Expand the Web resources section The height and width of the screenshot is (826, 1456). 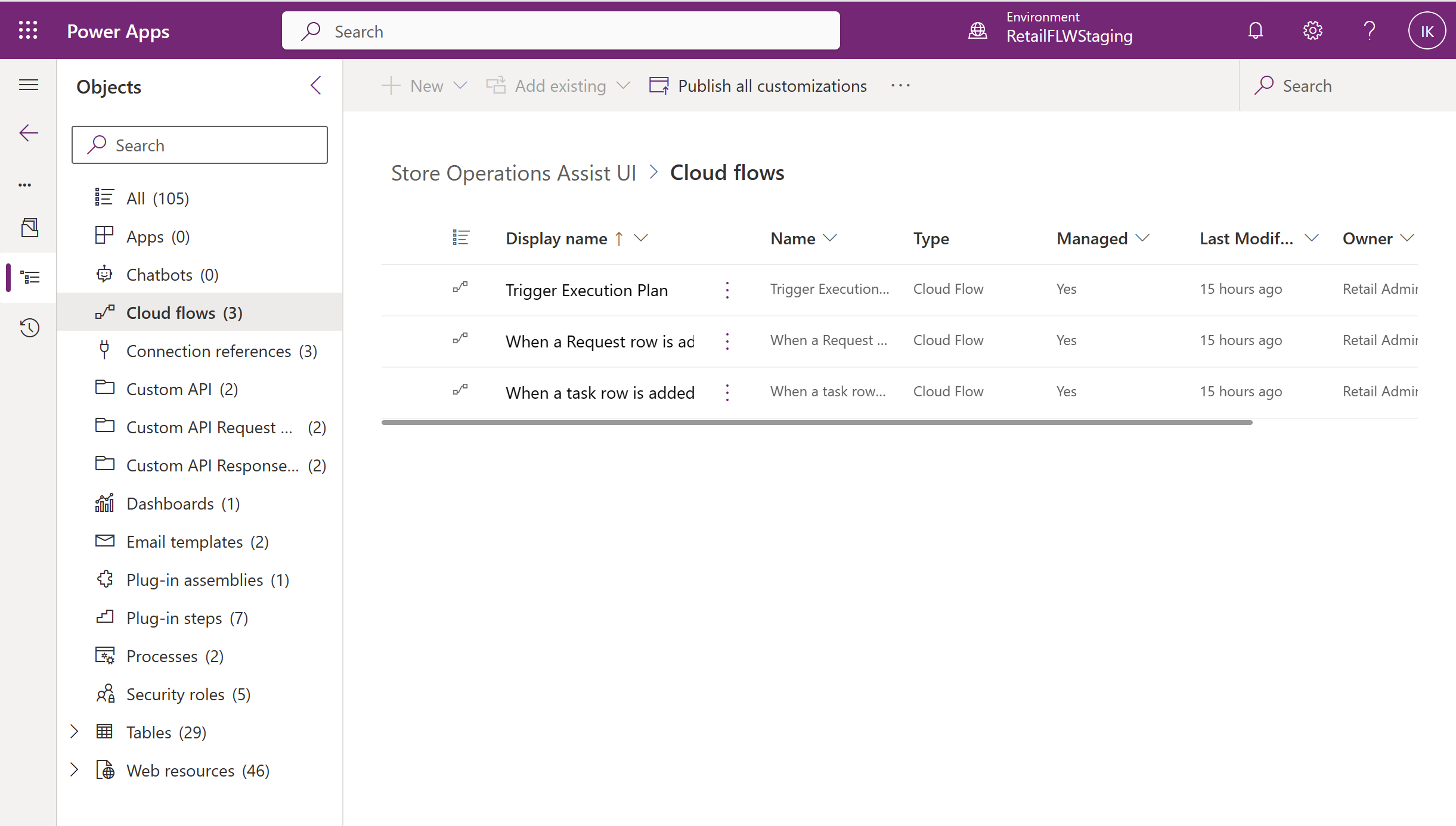pos(75,770)
